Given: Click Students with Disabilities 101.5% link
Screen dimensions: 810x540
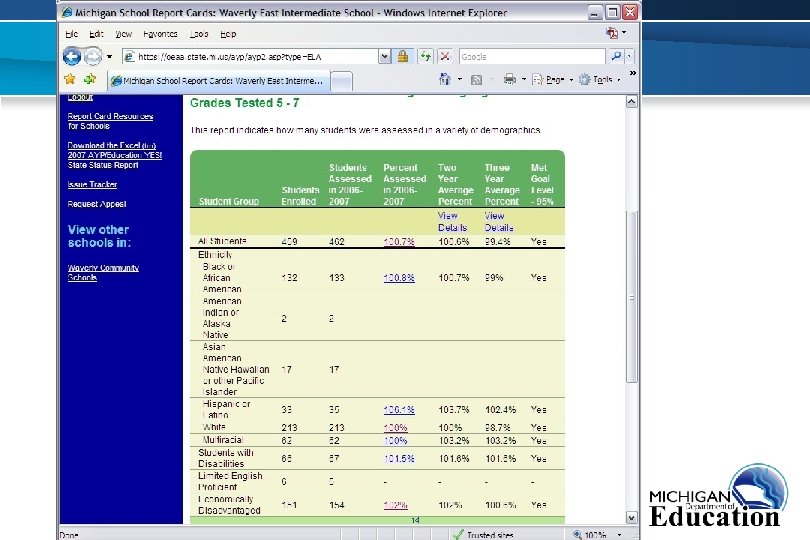Looking at the screenshot, I should (x=399, y=458).
